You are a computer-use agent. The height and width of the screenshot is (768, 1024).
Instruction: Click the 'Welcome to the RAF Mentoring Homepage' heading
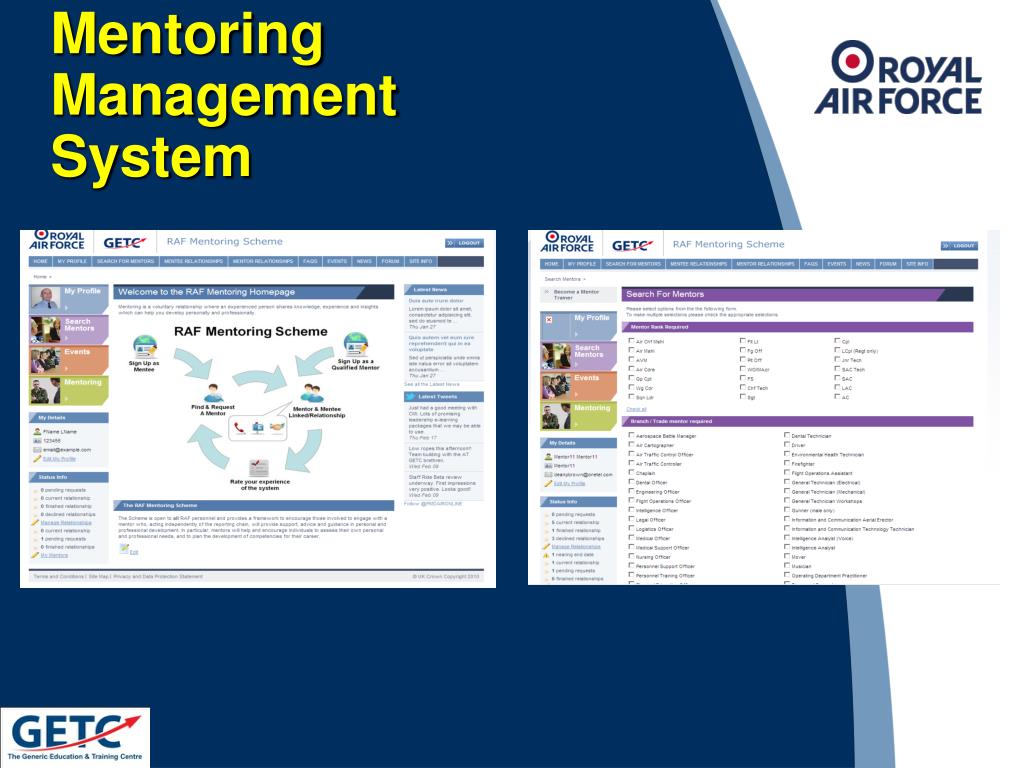pyautogui.click(x=253, y=292)
